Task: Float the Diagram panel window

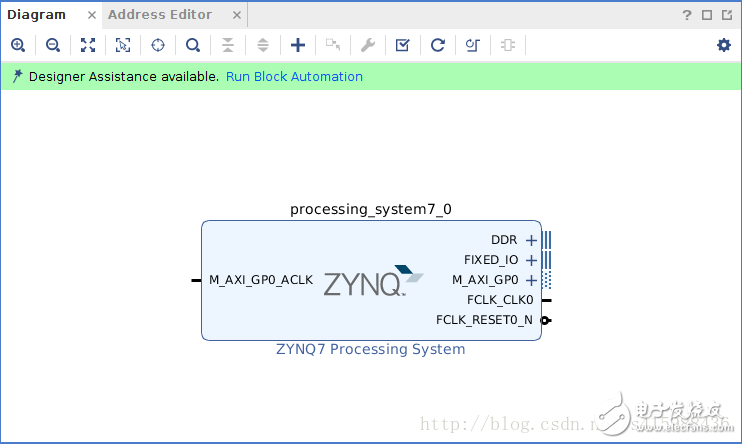Action: (727, 15)
